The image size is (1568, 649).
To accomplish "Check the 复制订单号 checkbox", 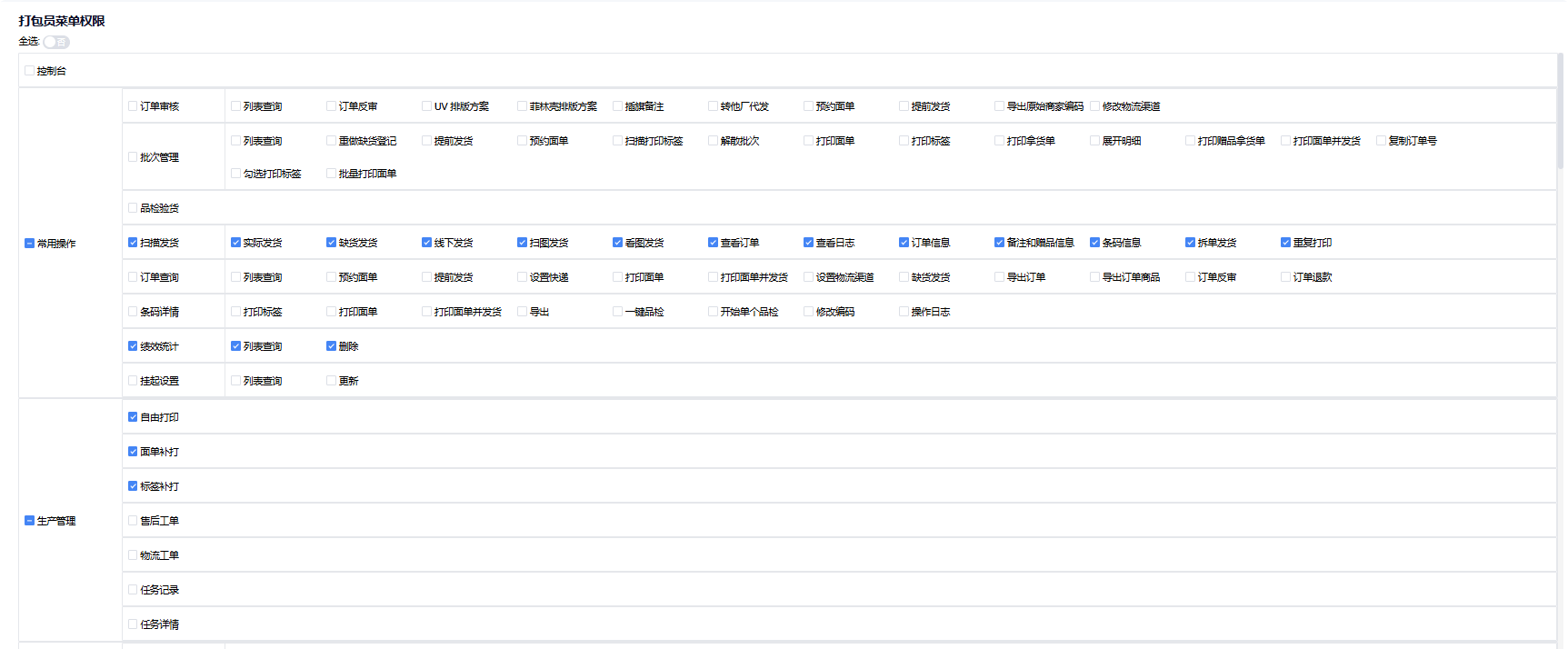I will (x=1381, y=141).
